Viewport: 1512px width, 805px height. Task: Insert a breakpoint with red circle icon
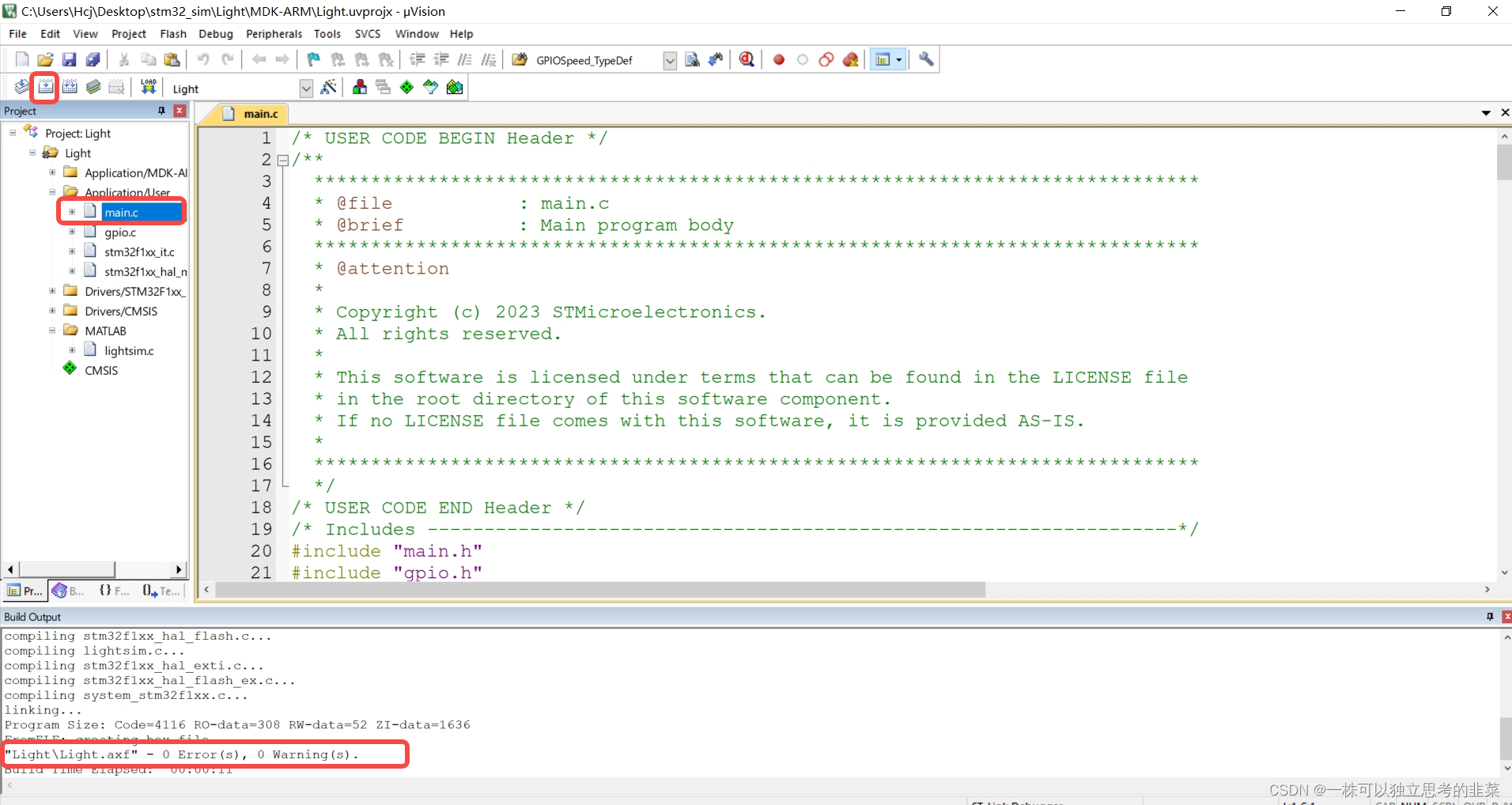779,59
